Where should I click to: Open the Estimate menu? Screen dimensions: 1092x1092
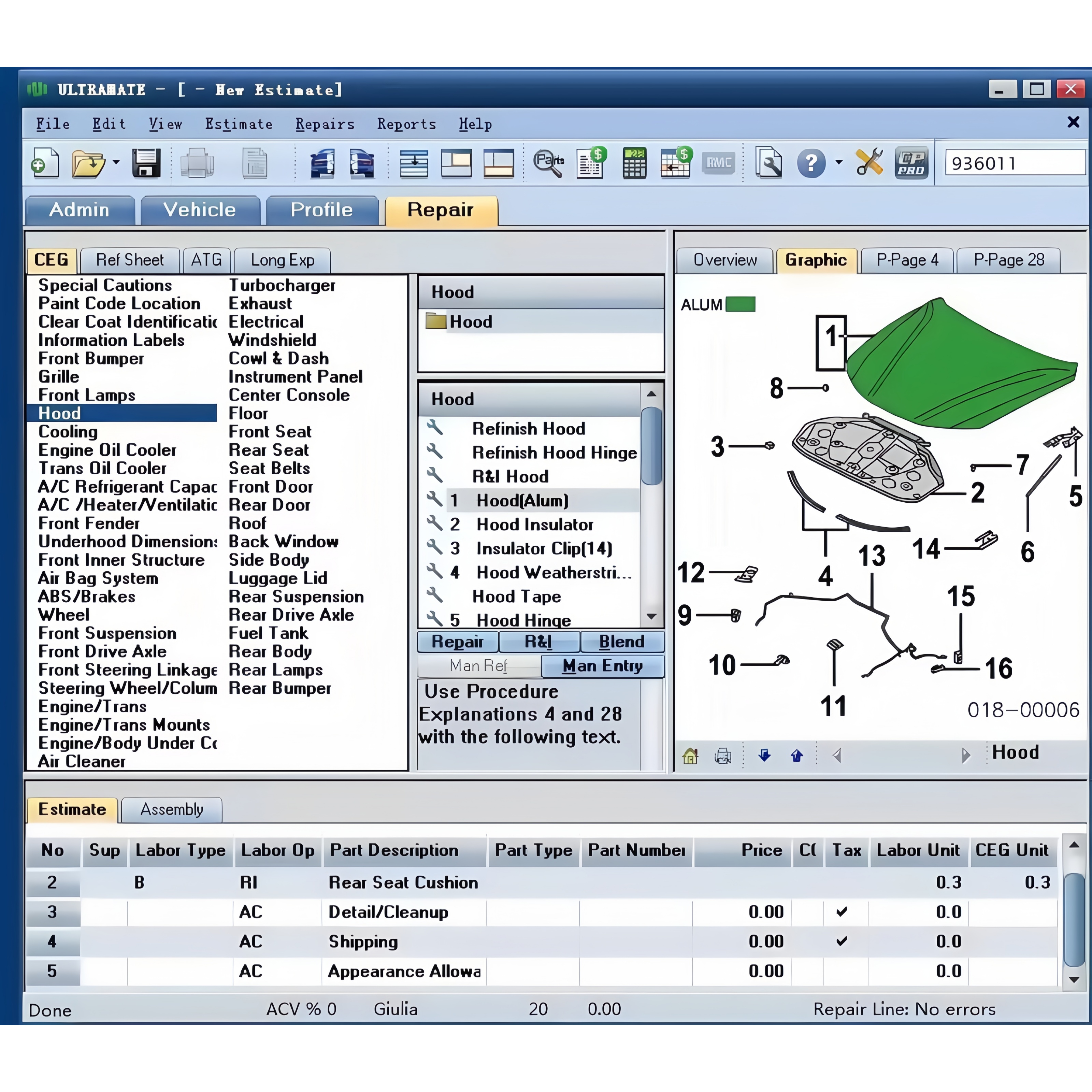pyautogui.click(x=239, y=124)
